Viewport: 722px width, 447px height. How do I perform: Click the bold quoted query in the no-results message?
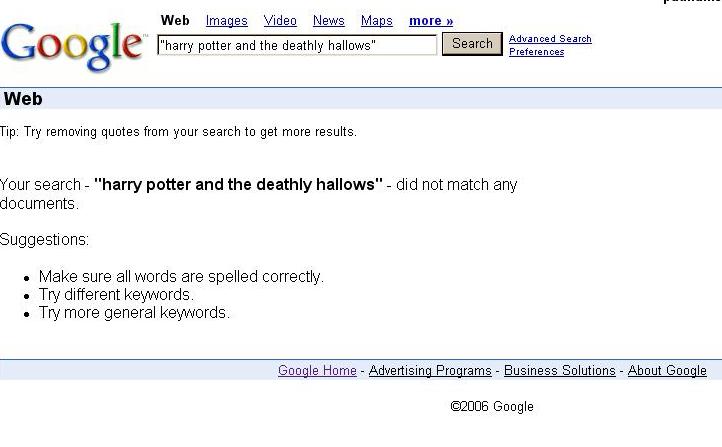coord(238,185)
